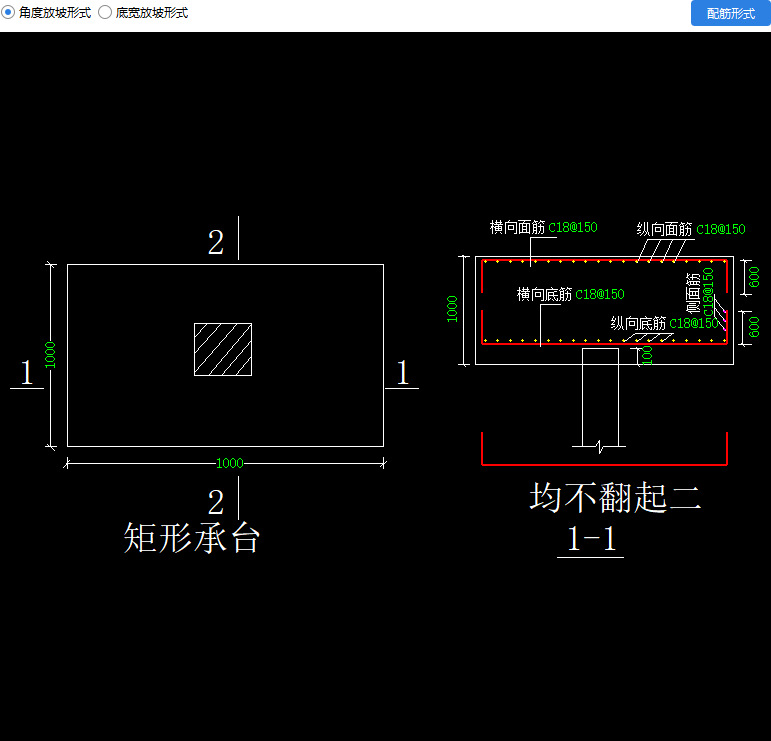Click the section mark 2 below the plan
Screen dimensions: 771x741
216,502
